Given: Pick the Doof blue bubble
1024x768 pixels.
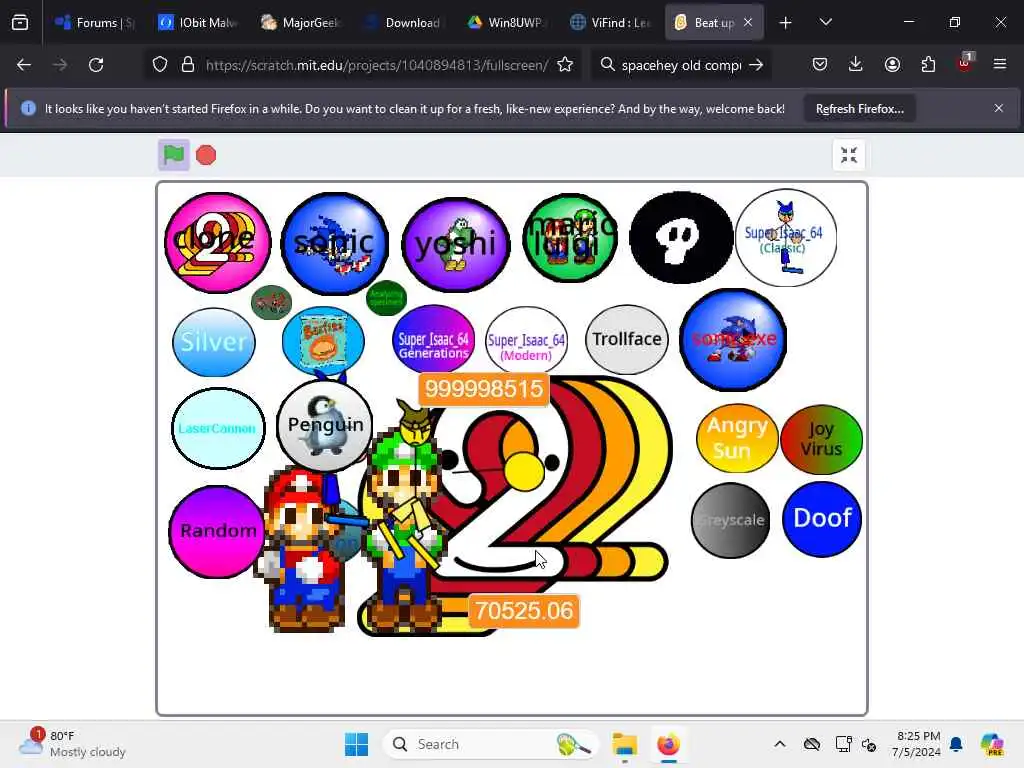Looking at the screenshot, I should (822, 519).
